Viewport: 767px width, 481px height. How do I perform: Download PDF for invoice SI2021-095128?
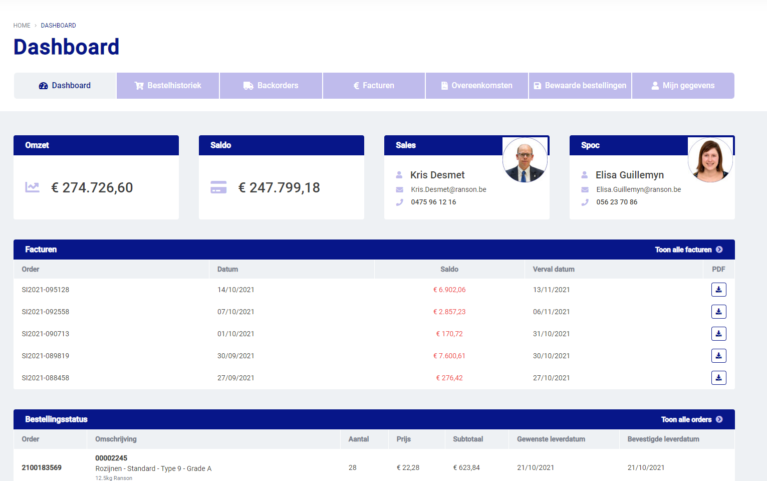coord(718,290)
